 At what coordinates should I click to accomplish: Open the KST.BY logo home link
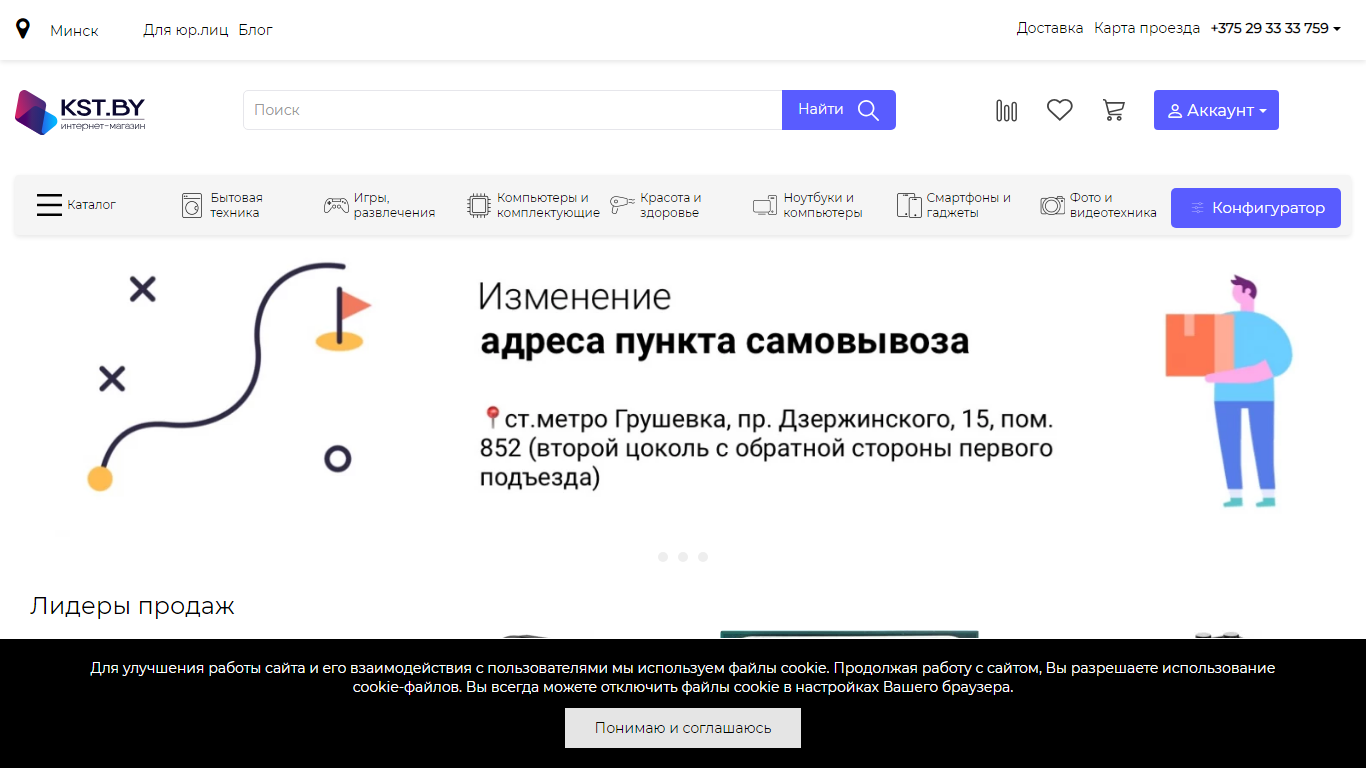(80, 112)
